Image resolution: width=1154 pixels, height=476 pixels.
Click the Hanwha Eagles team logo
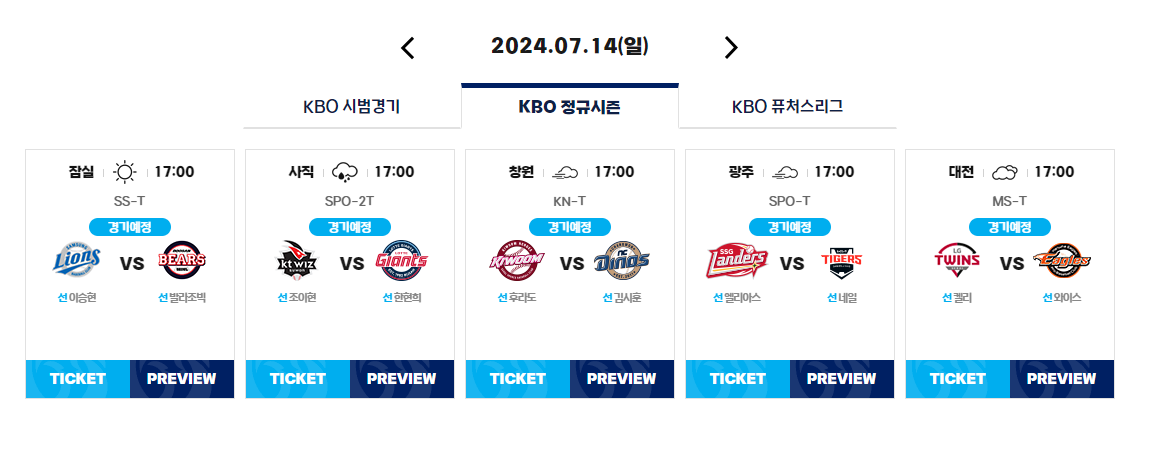1061,262
